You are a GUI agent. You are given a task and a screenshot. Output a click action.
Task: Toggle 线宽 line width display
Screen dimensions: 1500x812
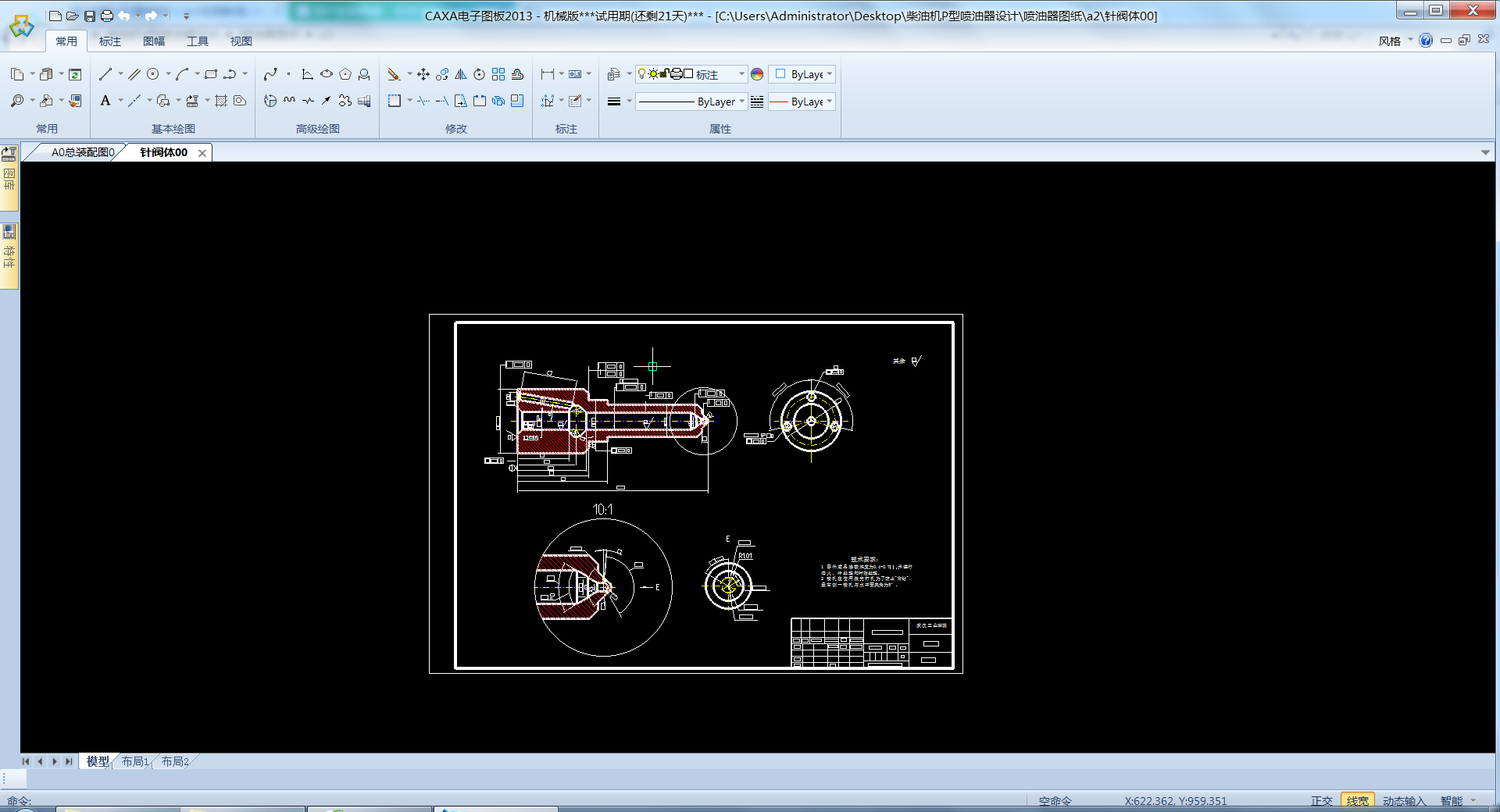[x=1357, y=801]
